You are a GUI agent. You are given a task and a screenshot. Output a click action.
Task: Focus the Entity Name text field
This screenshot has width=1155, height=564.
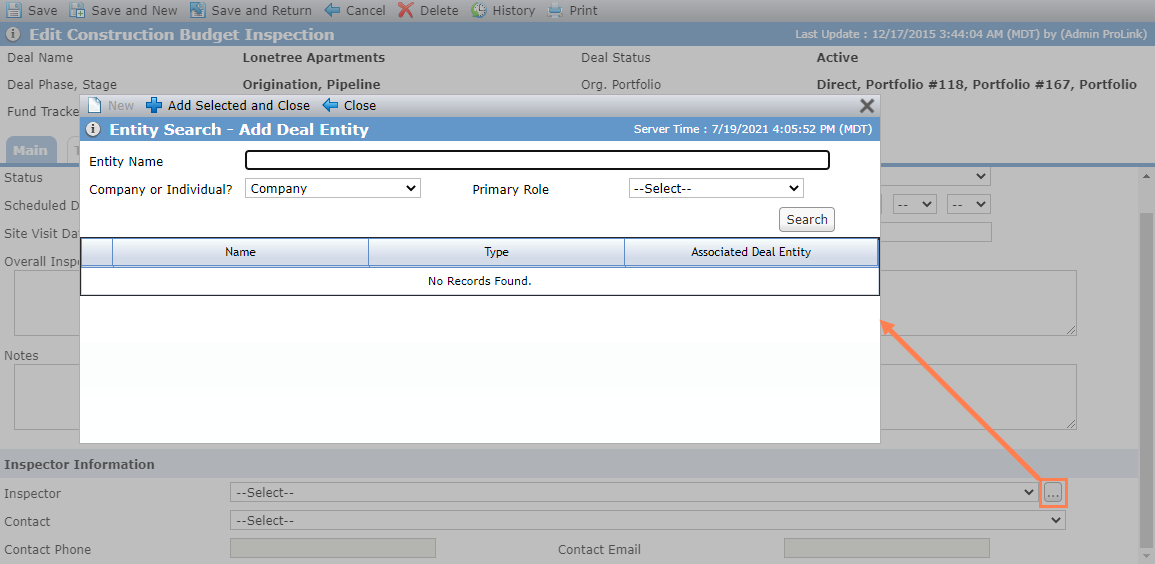[538, 160]
